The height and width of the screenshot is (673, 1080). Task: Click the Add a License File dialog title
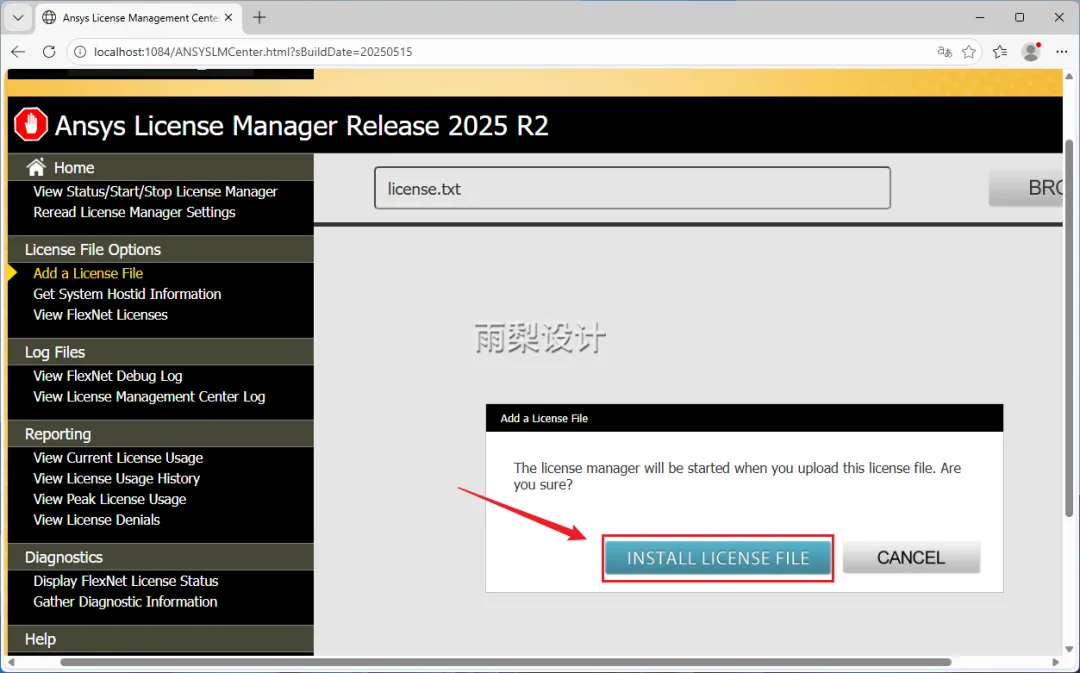point(544,418)
